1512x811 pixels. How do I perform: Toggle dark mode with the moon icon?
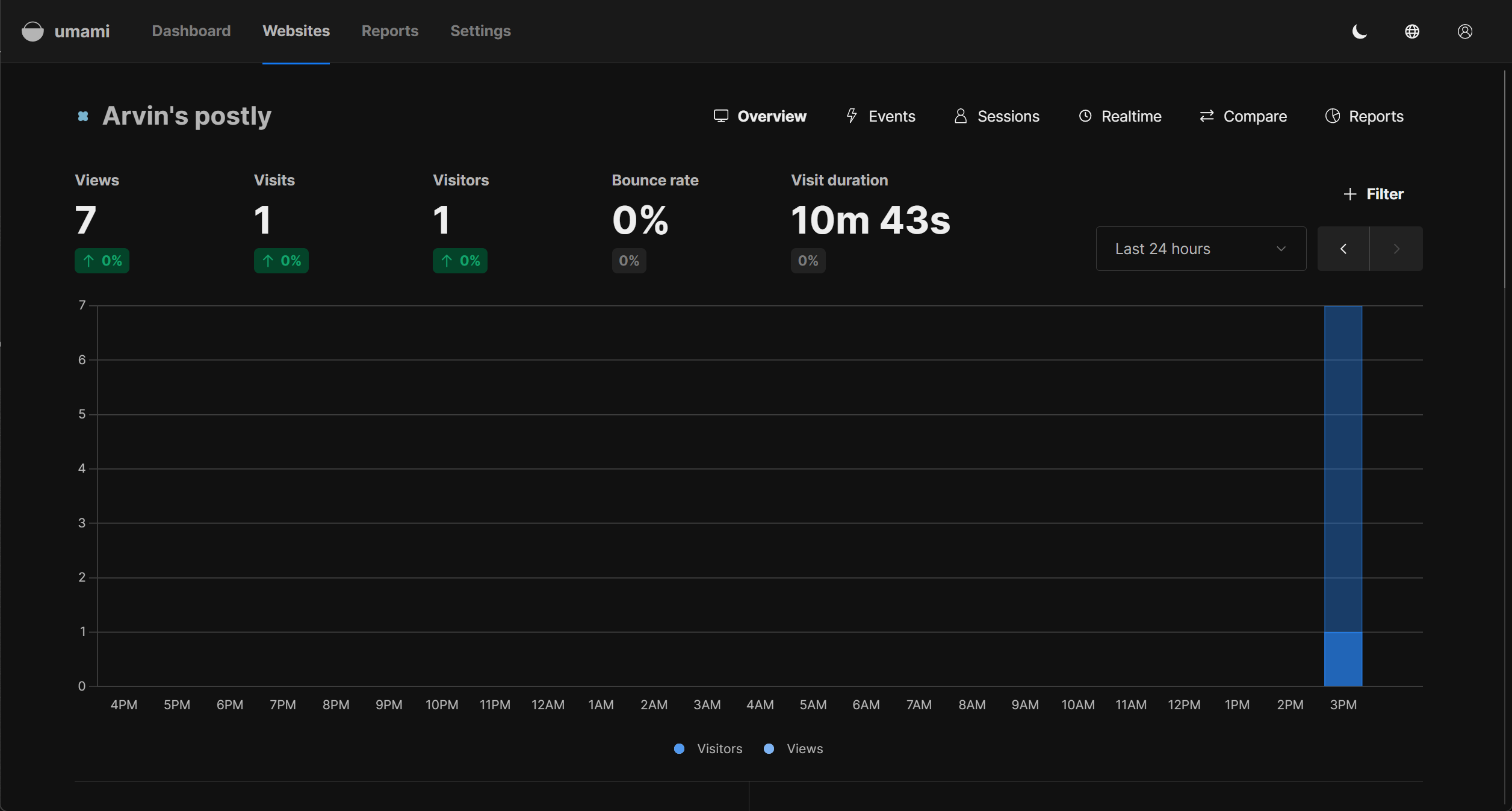(x=1359, y=31)
